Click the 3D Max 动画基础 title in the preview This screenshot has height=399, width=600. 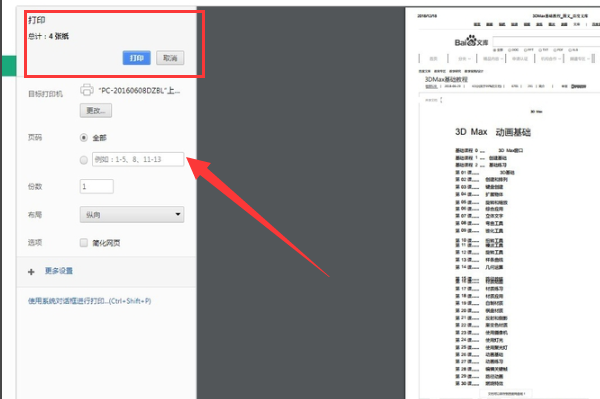click(492, 132)
